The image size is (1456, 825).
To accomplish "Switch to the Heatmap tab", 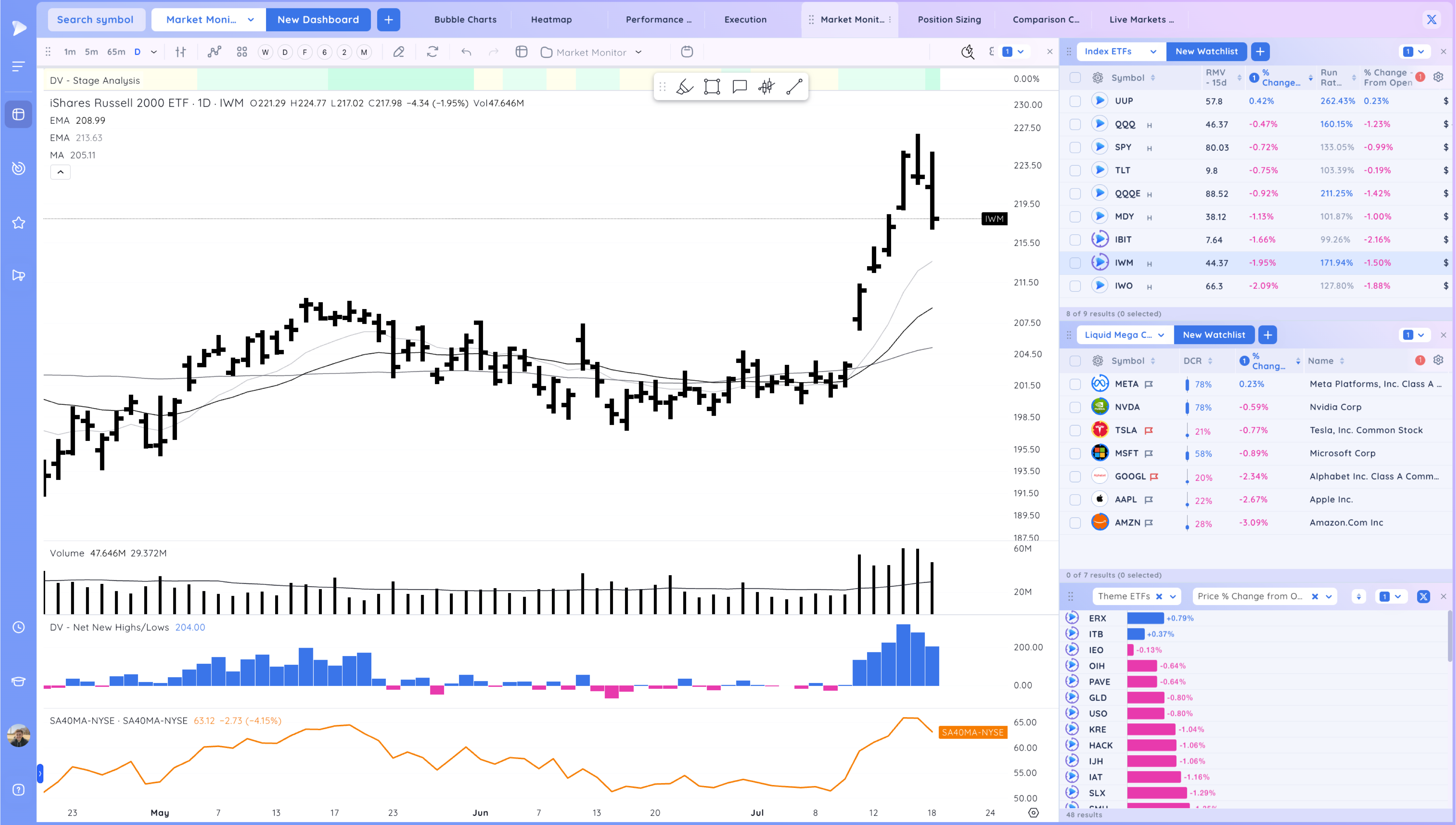I will (551, 19).
